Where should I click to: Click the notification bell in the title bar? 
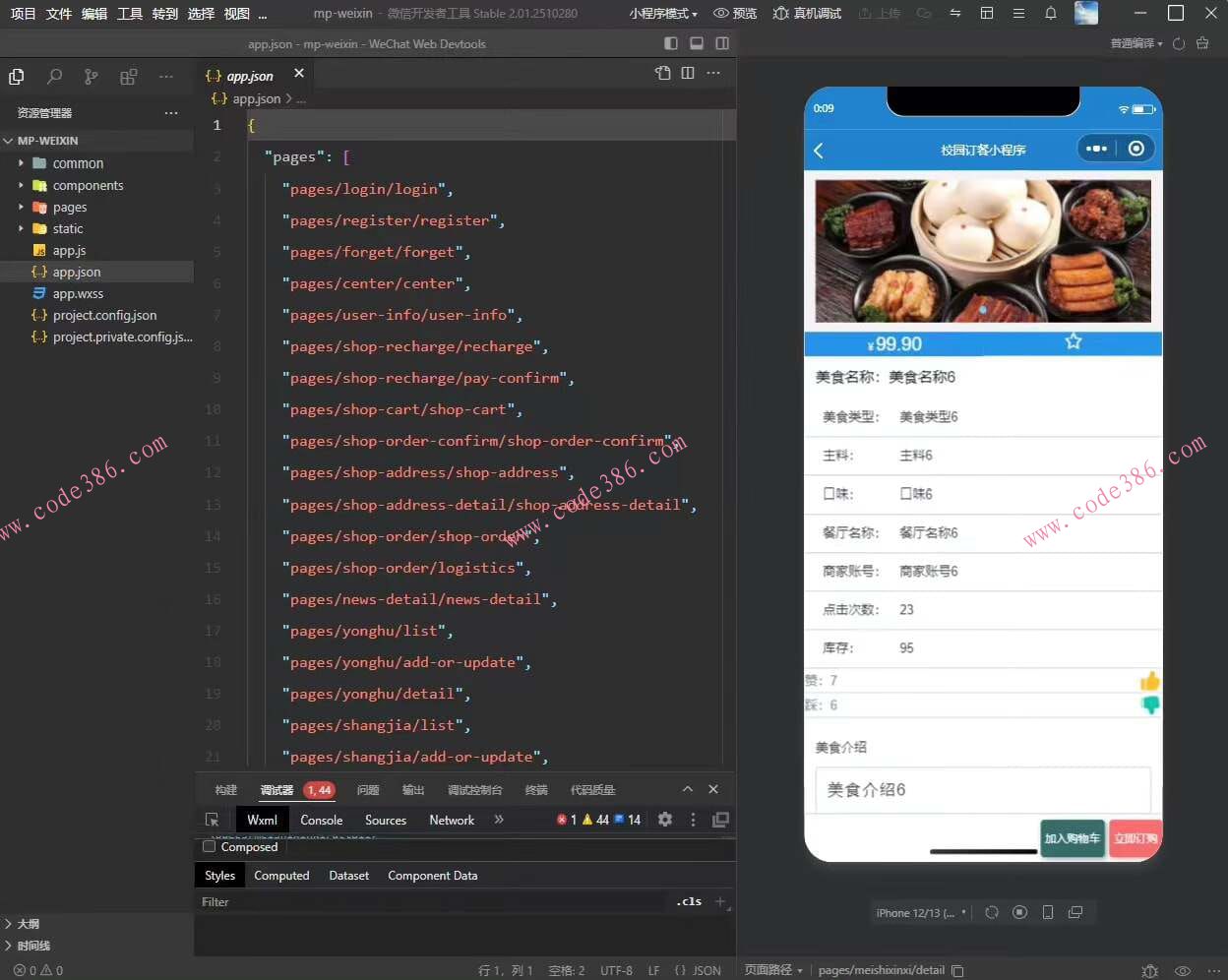1051,14
